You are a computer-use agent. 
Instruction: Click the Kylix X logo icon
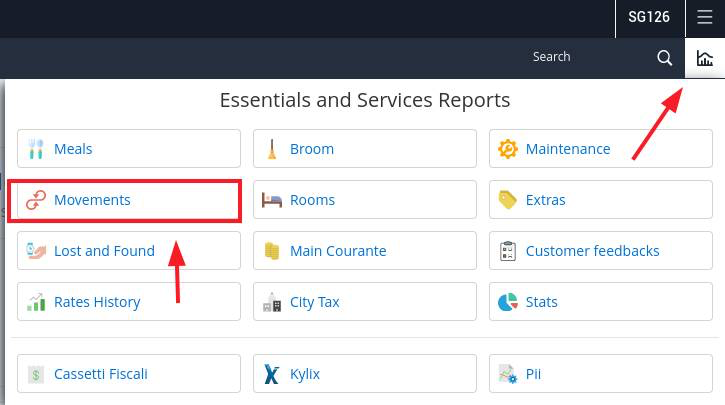(272, 374)
